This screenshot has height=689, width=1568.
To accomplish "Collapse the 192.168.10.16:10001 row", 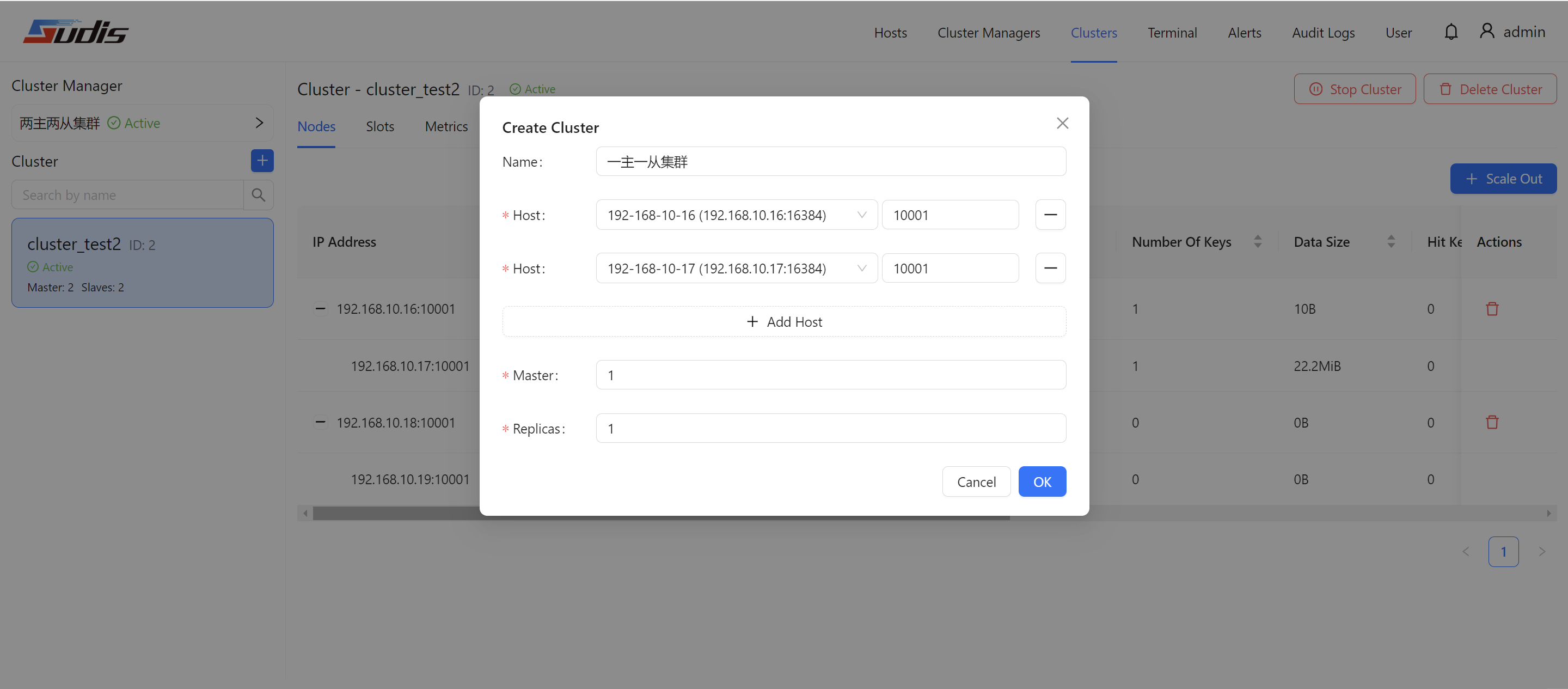I will point(320,309).
